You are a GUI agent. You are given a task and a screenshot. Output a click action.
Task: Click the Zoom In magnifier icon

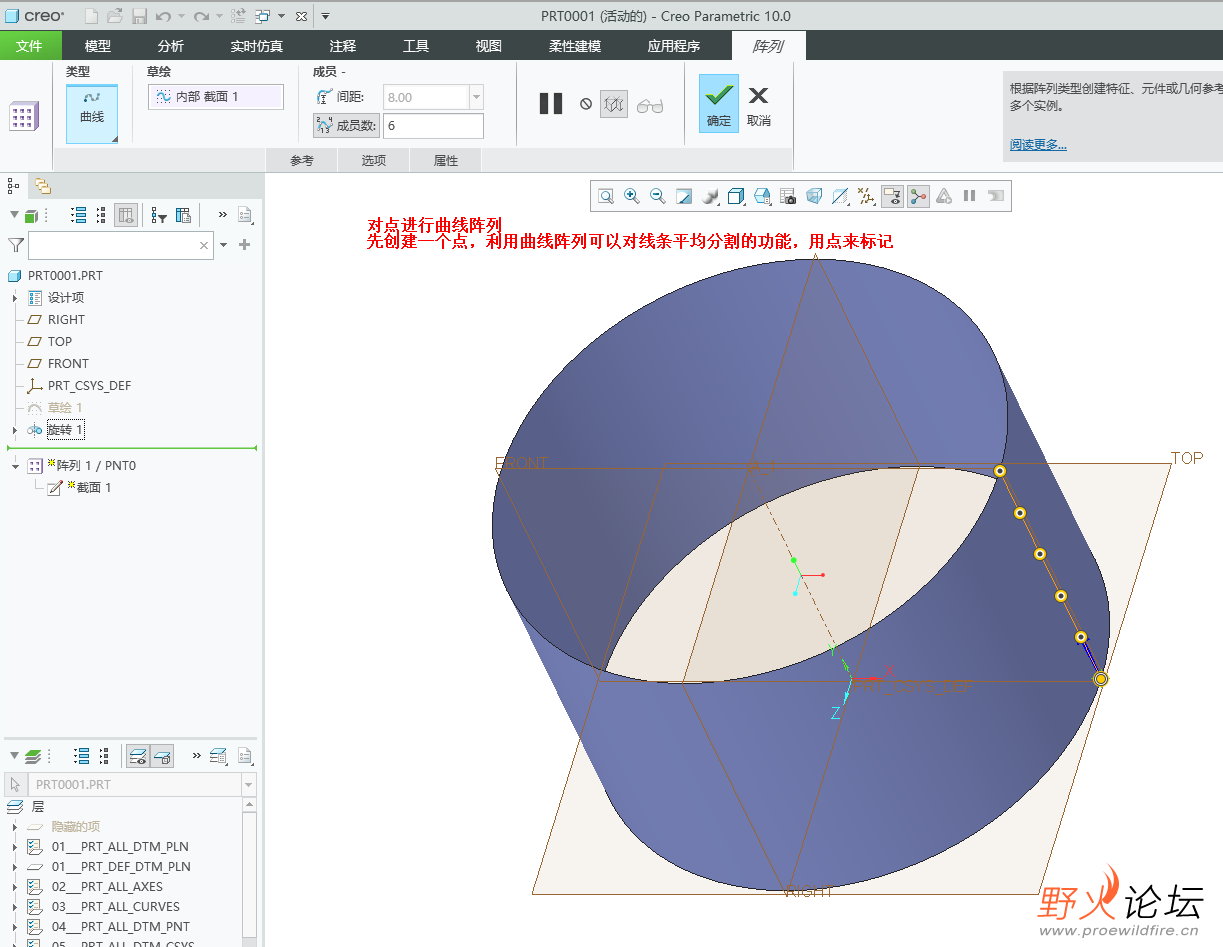point(632,196)
